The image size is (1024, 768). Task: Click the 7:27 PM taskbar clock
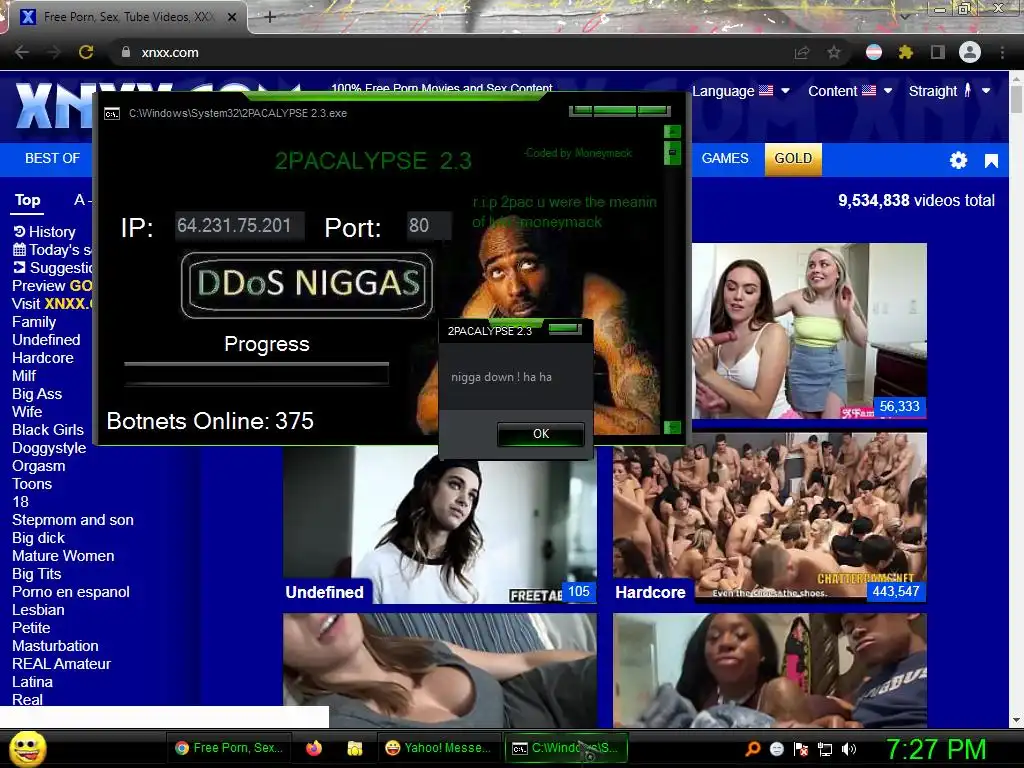click(x=936, y=749)
